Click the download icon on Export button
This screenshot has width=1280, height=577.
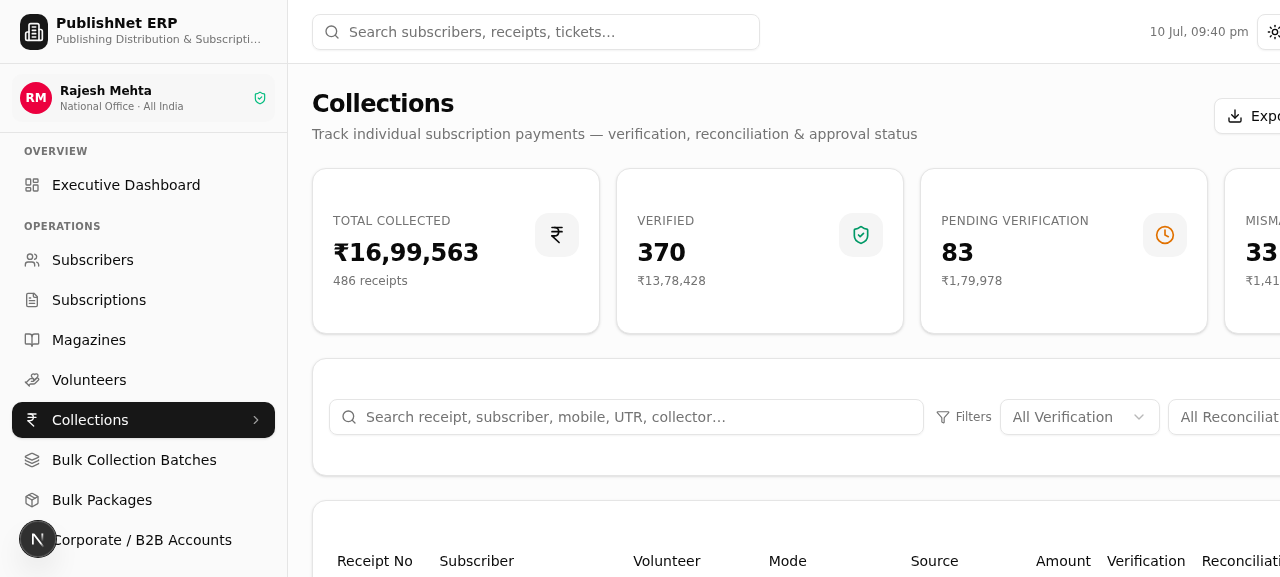click(x=1235, y=116)
